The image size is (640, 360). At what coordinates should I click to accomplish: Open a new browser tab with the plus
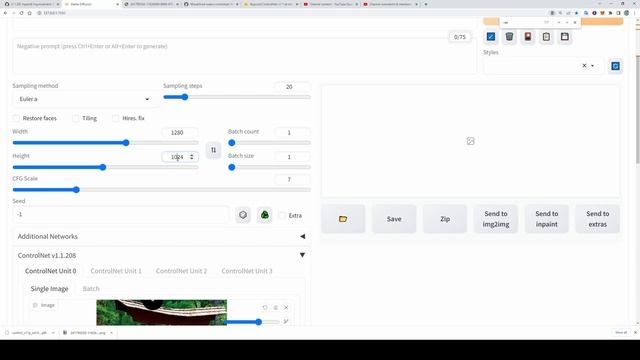coord(426,4)
